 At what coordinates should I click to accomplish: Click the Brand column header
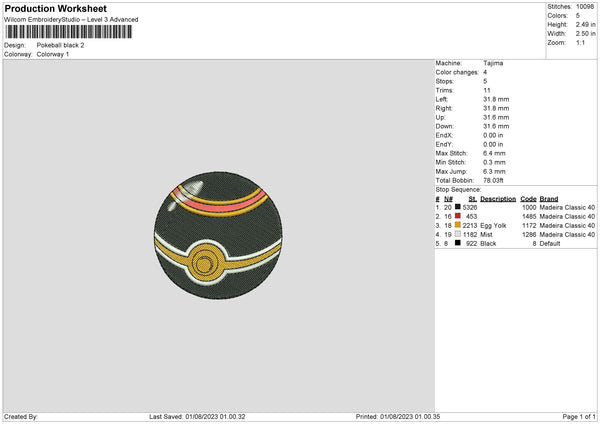tap(549, 199)
